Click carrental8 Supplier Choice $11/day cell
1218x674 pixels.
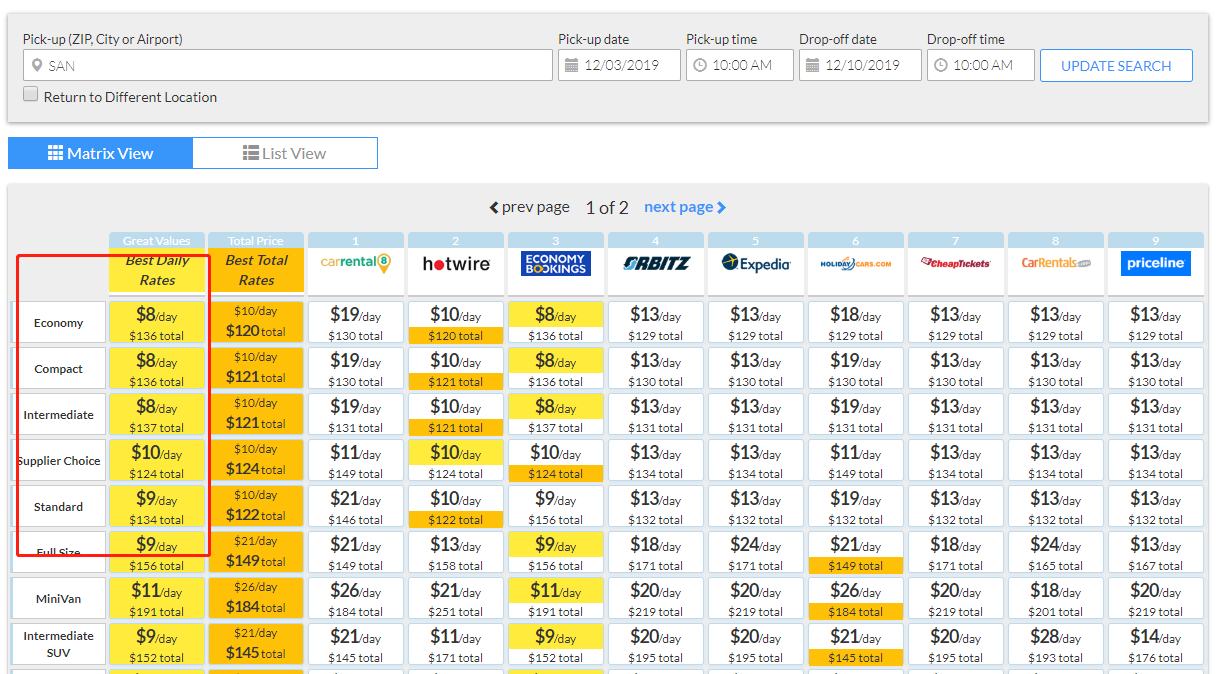point(356,461)
